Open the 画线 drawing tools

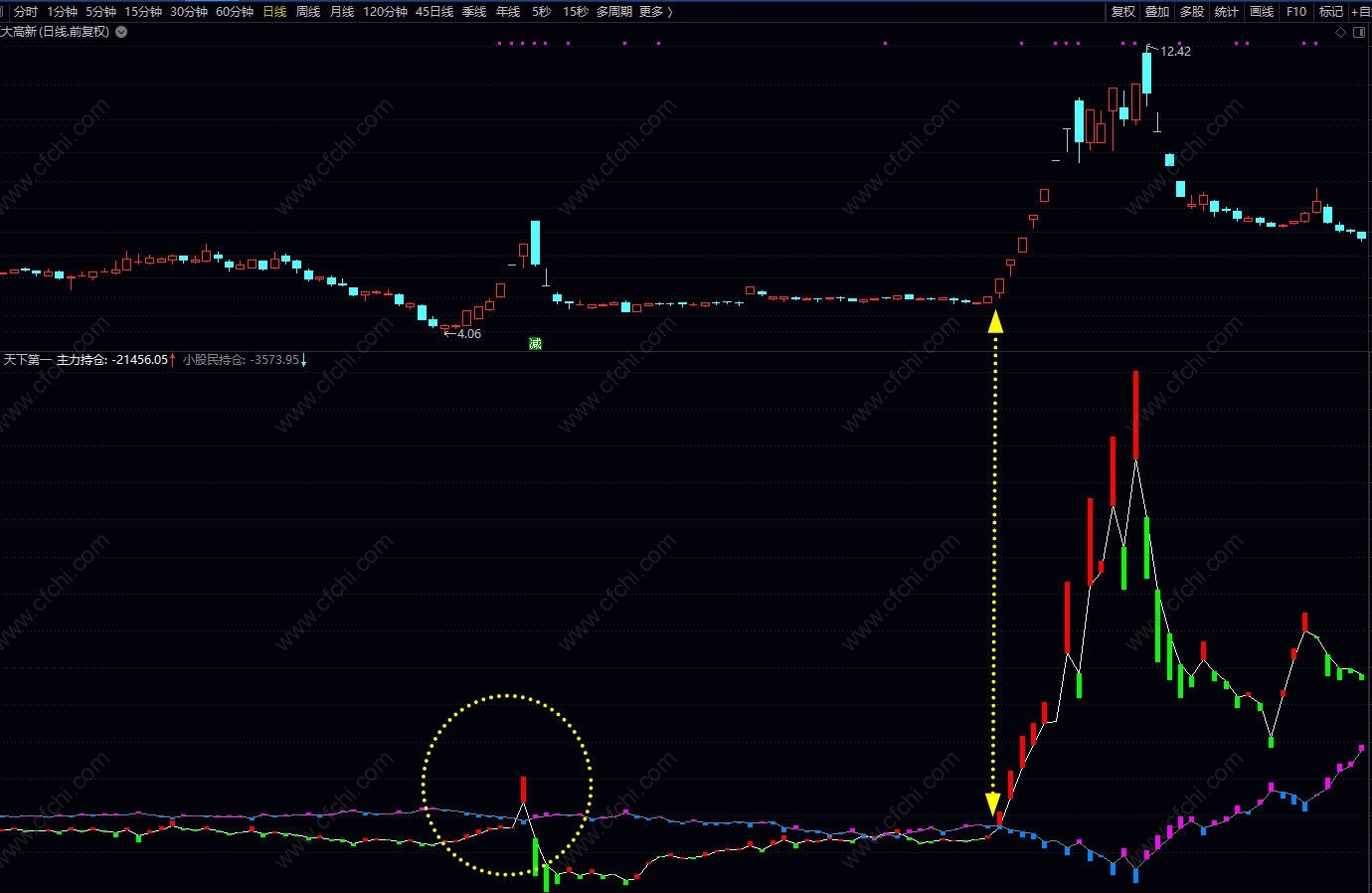[x=1262, y=12]
